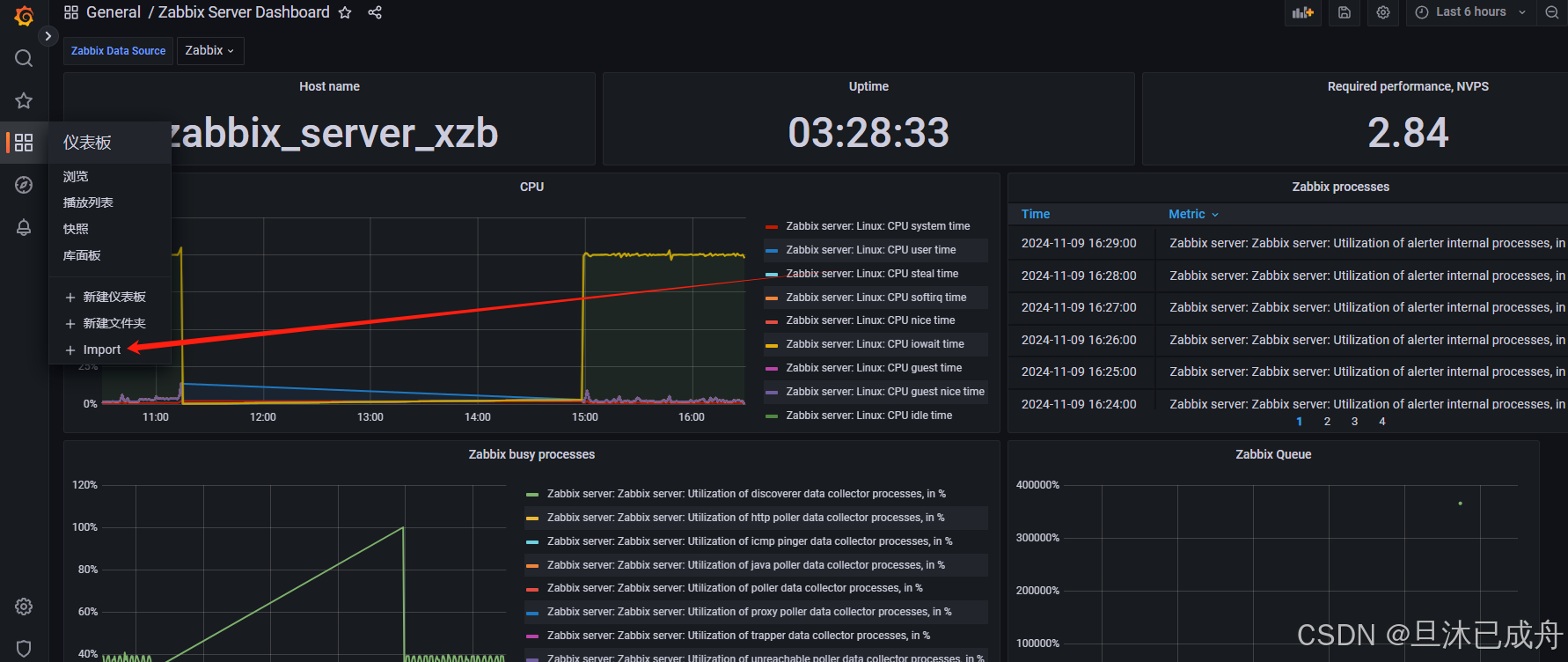Click the Dashboards grid icon in sidebar
The width and height of the screenshot is (1568, 662).
(24, 143)
